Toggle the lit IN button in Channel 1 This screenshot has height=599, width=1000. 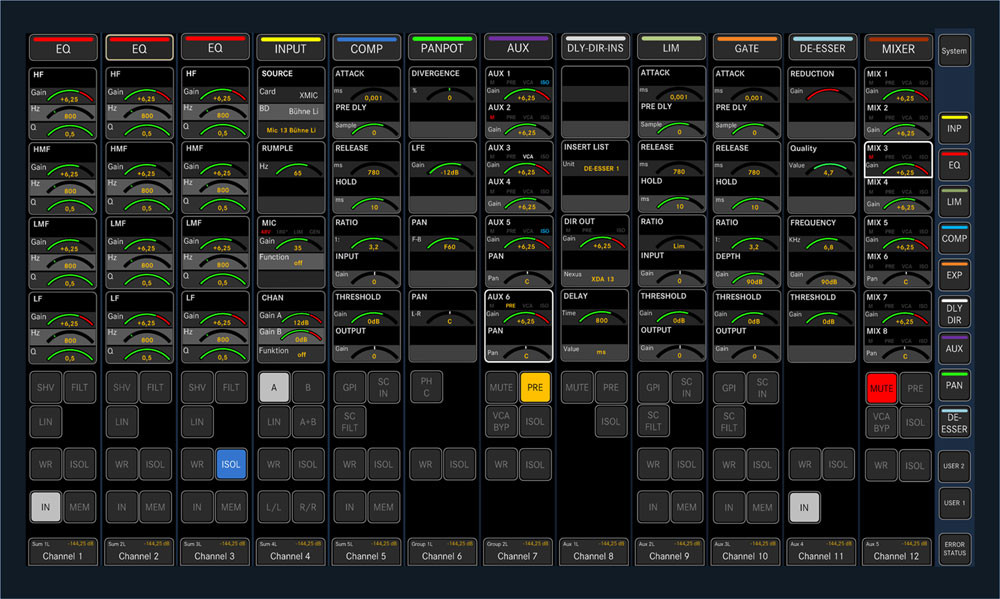tap(45, 507)
